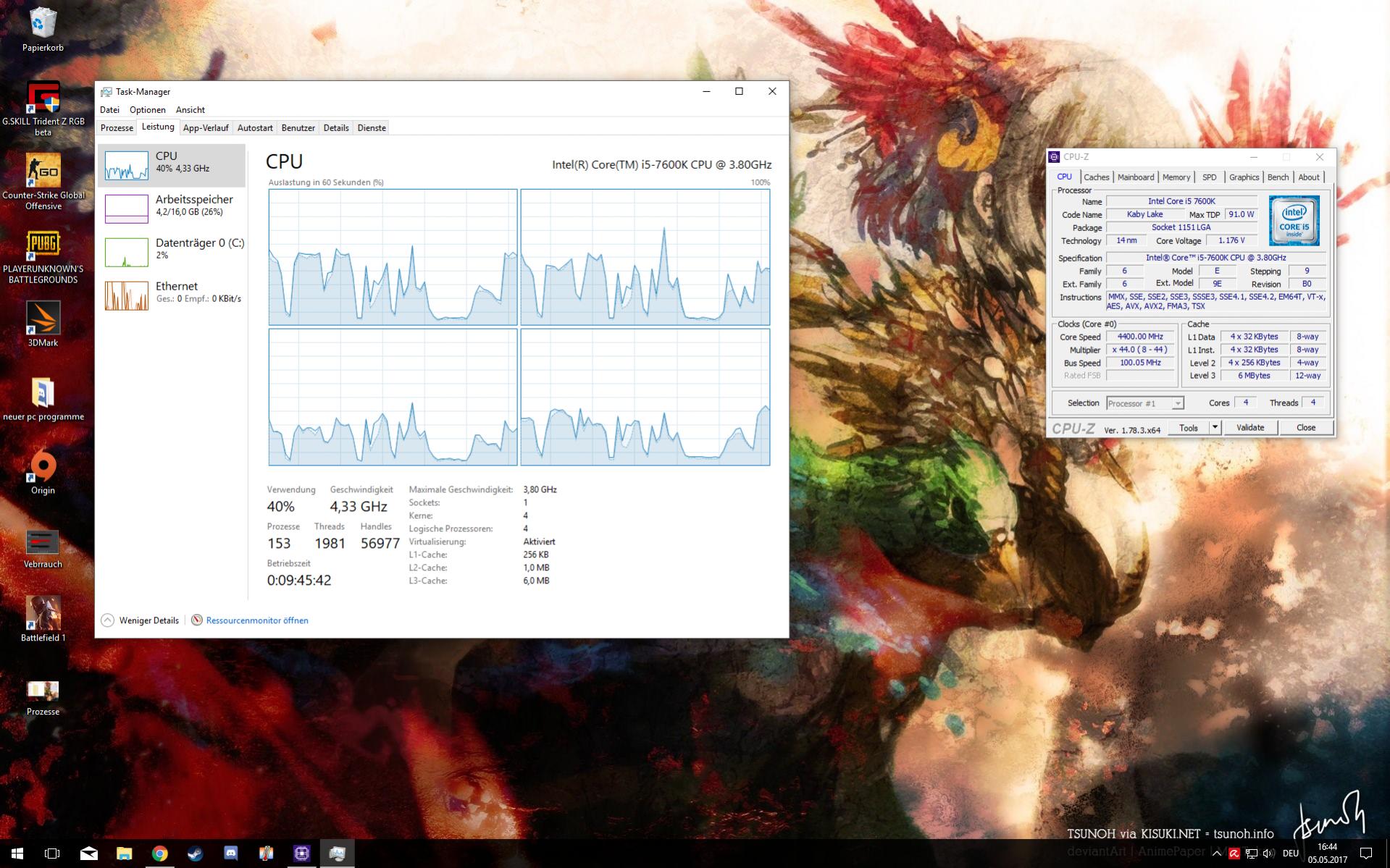Open Steam from the taskbar
The image size is (1390, 868).
(x=195, y=854)
